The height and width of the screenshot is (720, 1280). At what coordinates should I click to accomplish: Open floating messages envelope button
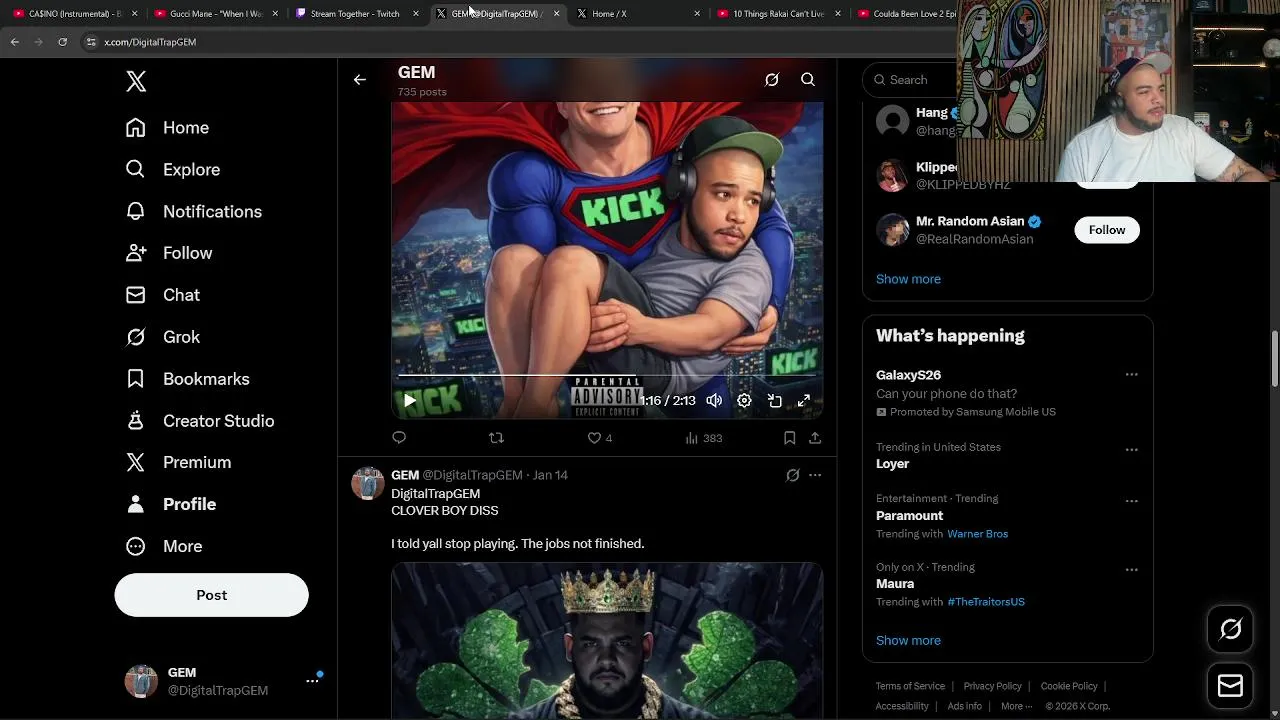click(x=1230, y=686)
